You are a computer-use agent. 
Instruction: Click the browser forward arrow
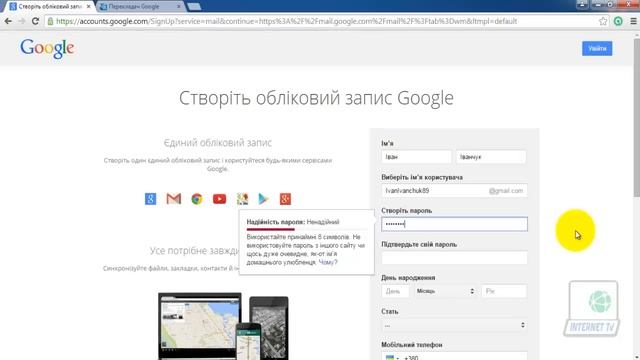point(22,21)
